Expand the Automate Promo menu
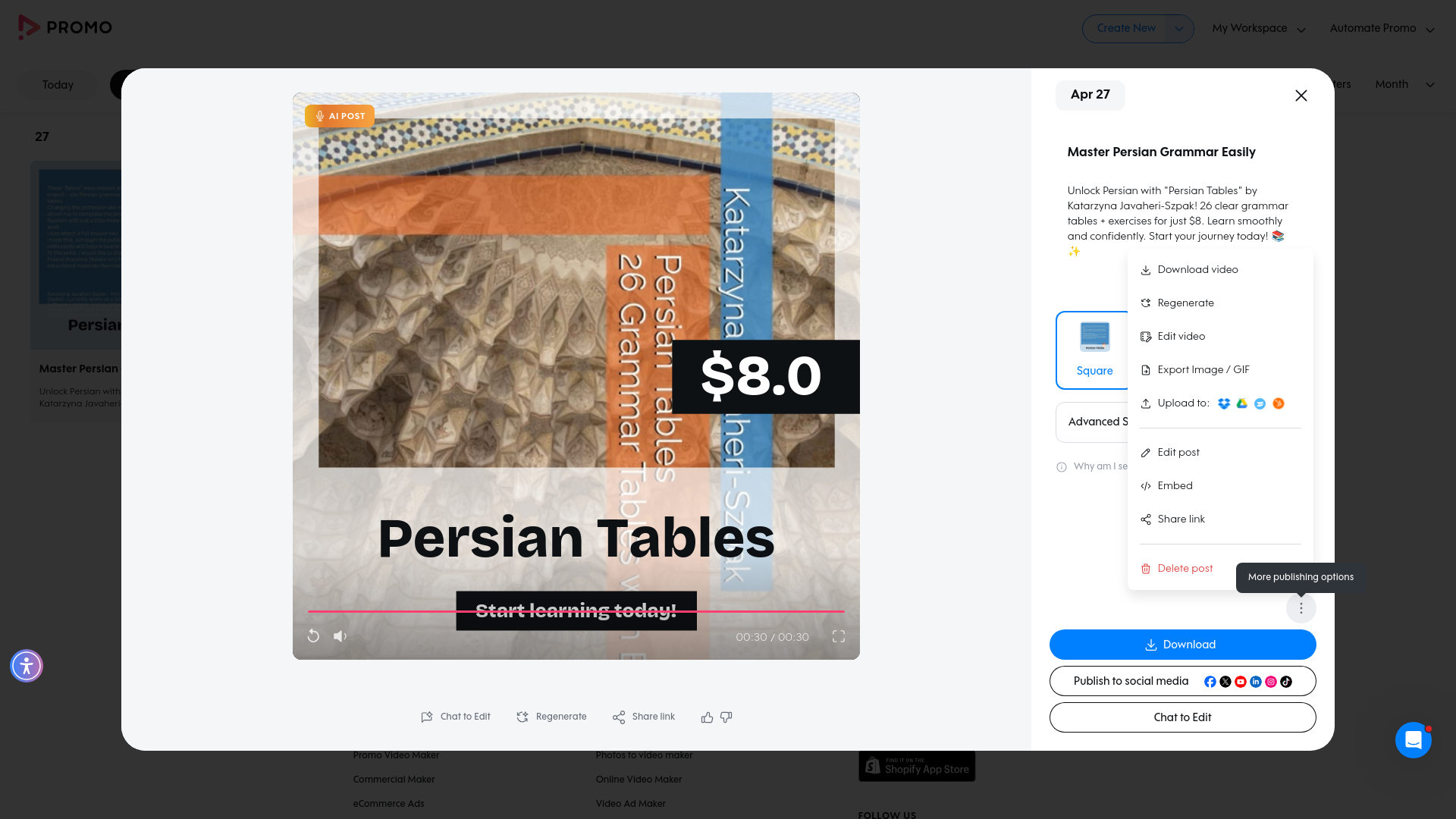This screenshot has width=1456, height=819. click(x=1382, y=29)
